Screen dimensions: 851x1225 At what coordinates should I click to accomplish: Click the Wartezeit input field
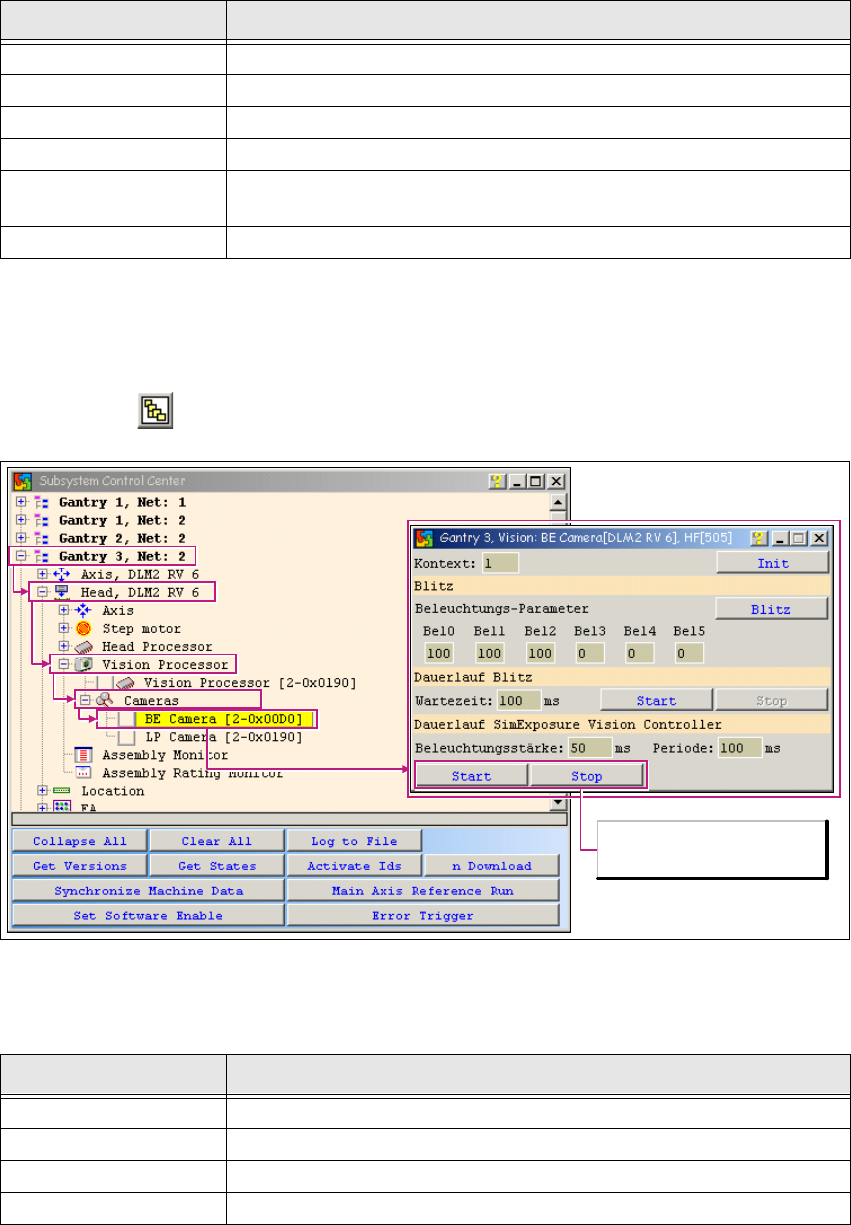pos(519,700)
